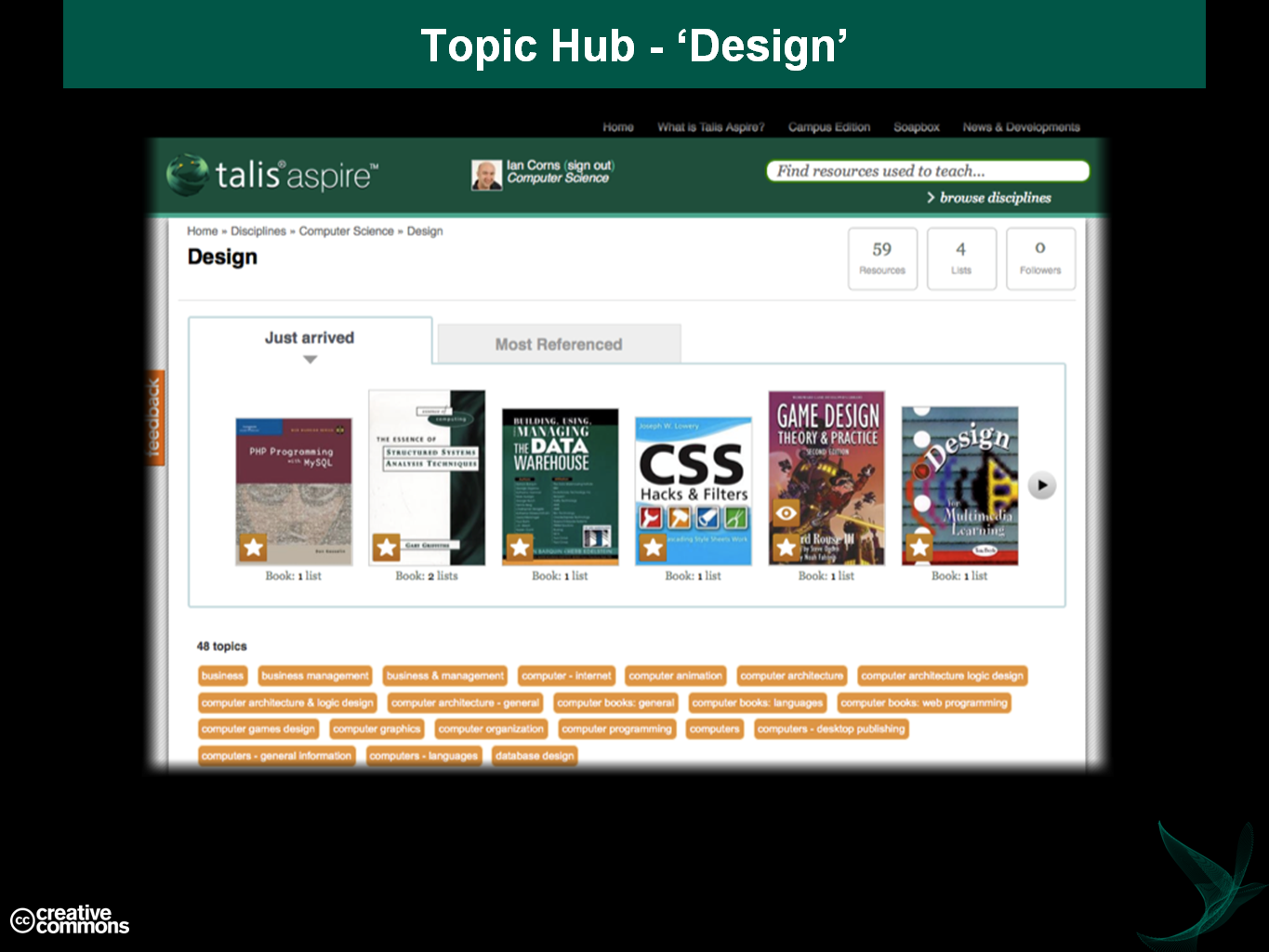
Task: Click star on Data Warehouse book
Action: point(520,548)
